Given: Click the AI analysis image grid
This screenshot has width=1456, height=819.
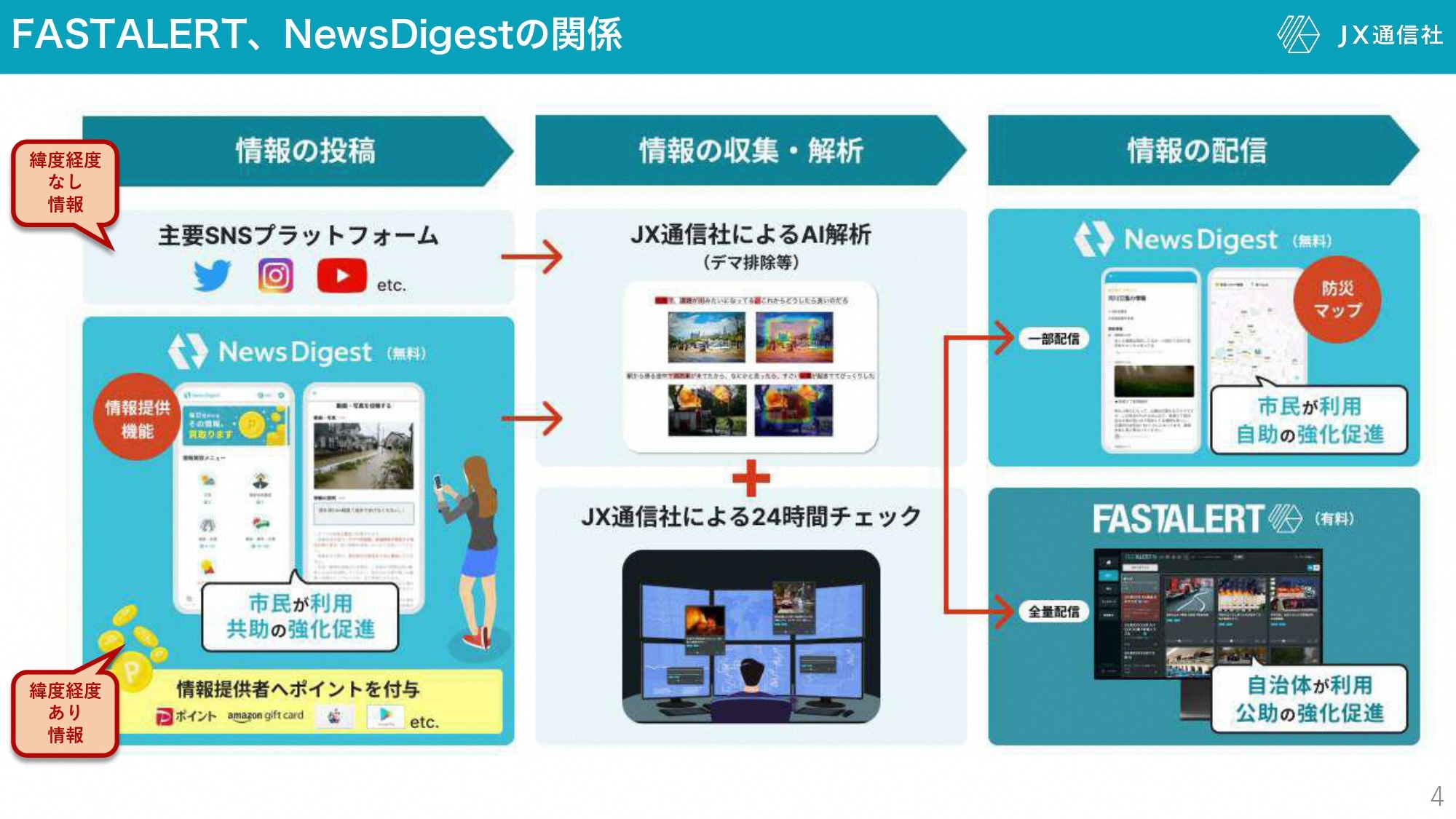Looking at the screenshot, I should (x=751, y=368).
